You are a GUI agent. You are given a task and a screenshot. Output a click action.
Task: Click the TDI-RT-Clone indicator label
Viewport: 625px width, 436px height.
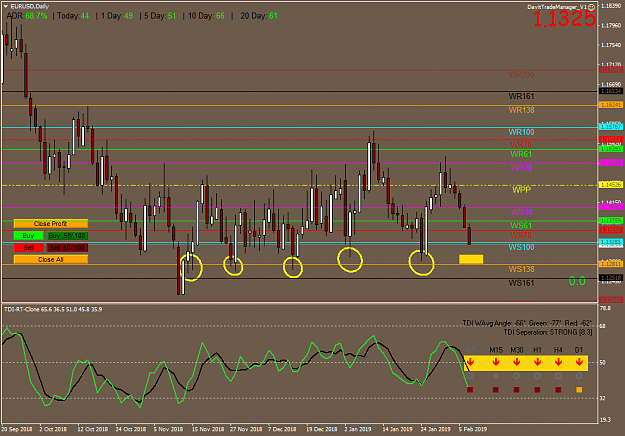[53, 309]
